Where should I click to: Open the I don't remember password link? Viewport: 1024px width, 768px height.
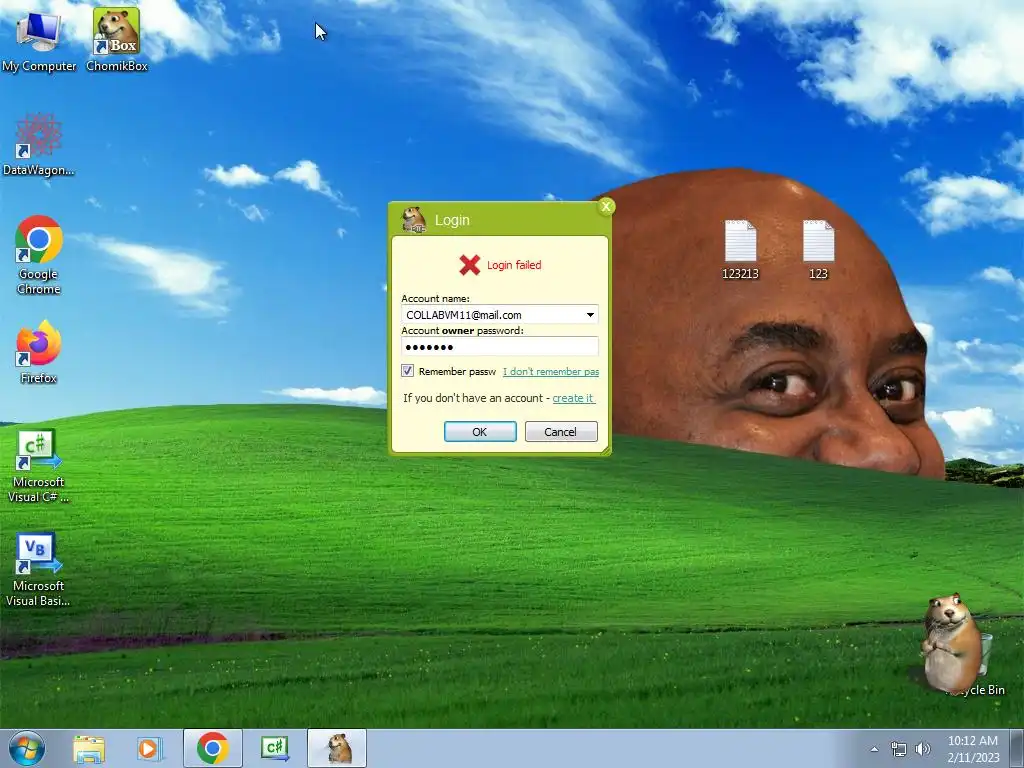click(551, 372)
